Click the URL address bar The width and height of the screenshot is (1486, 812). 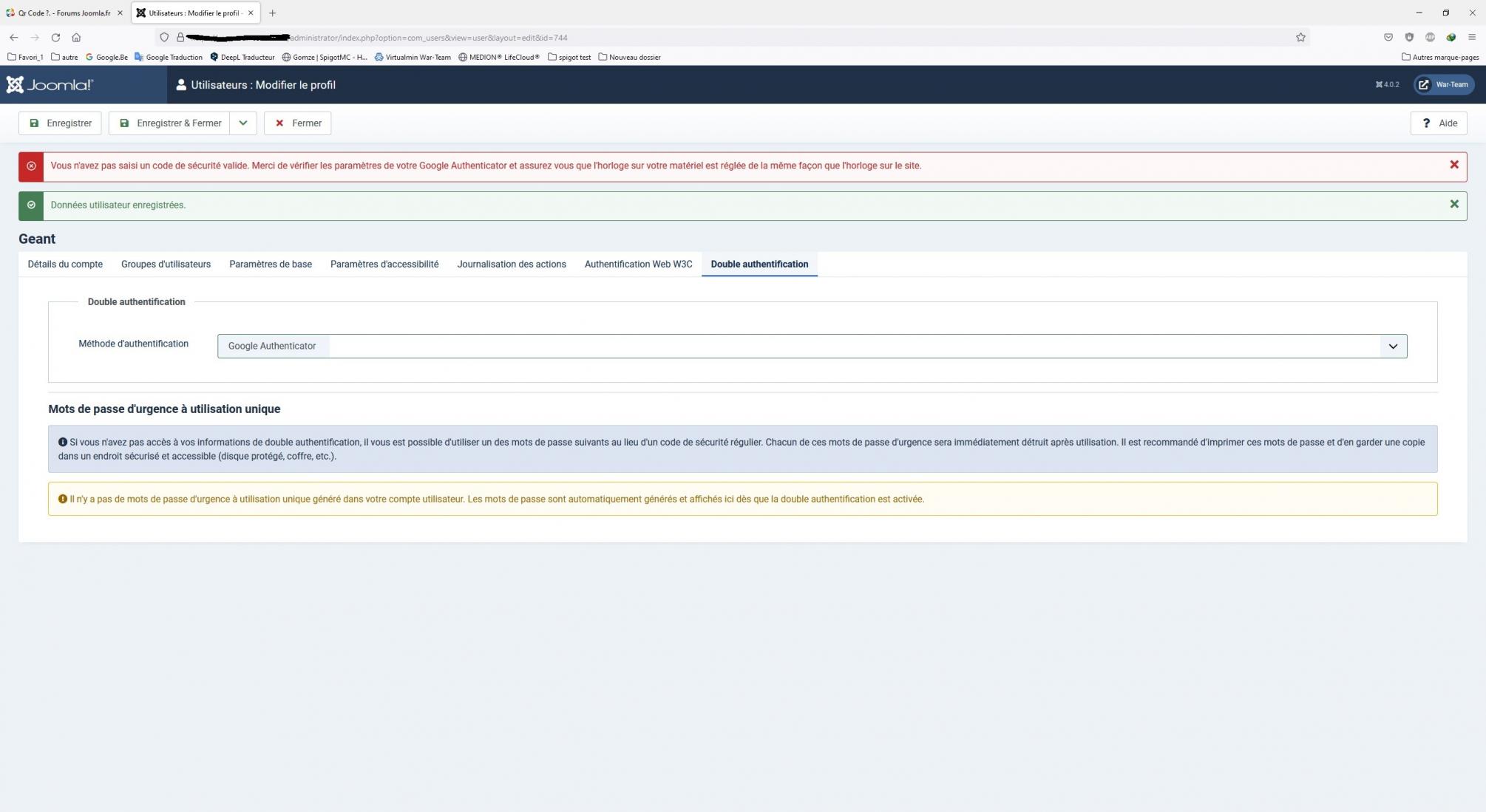tap(732, 38)
